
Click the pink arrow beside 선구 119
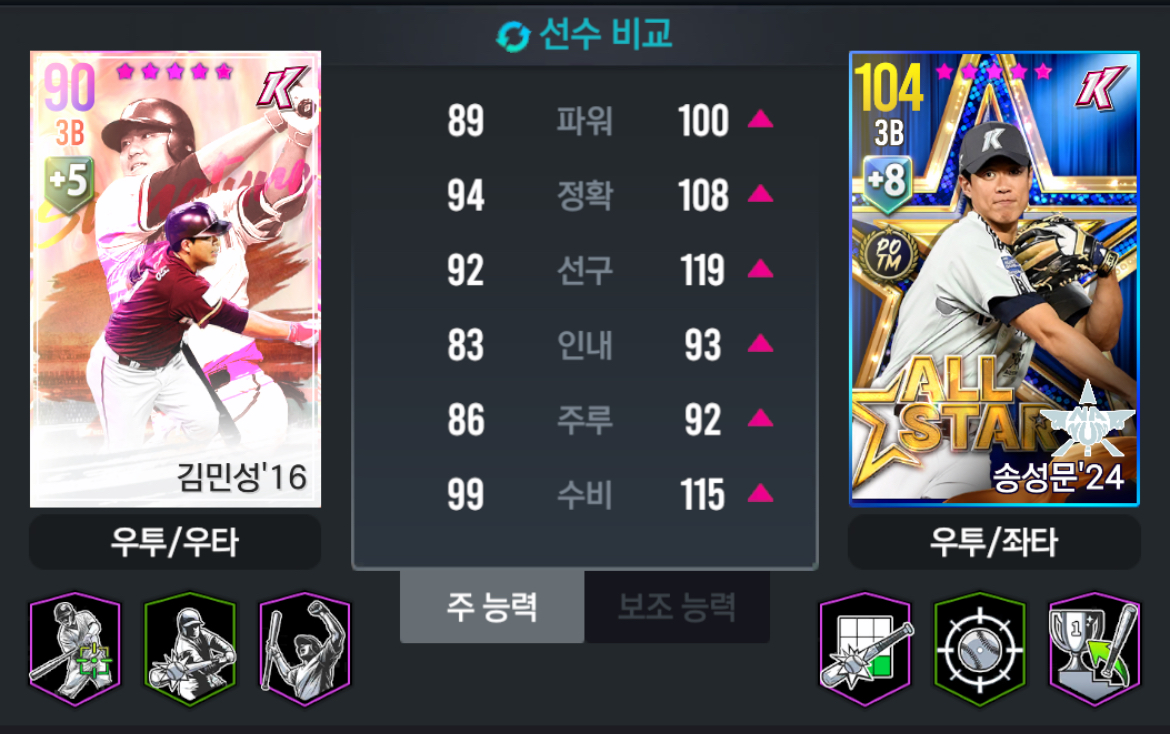760,269
